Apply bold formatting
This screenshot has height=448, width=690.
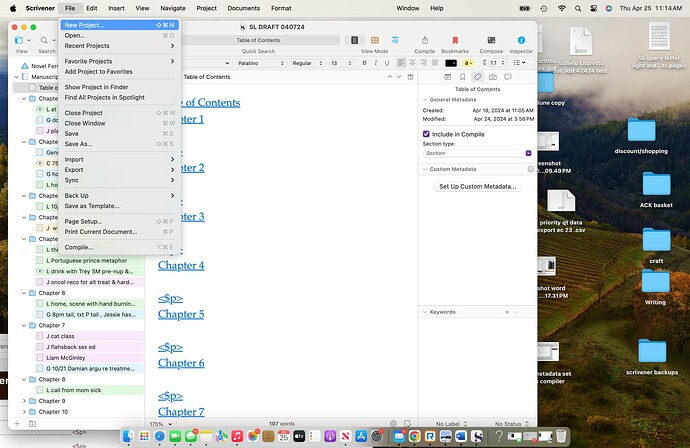(x=364, y=63)
